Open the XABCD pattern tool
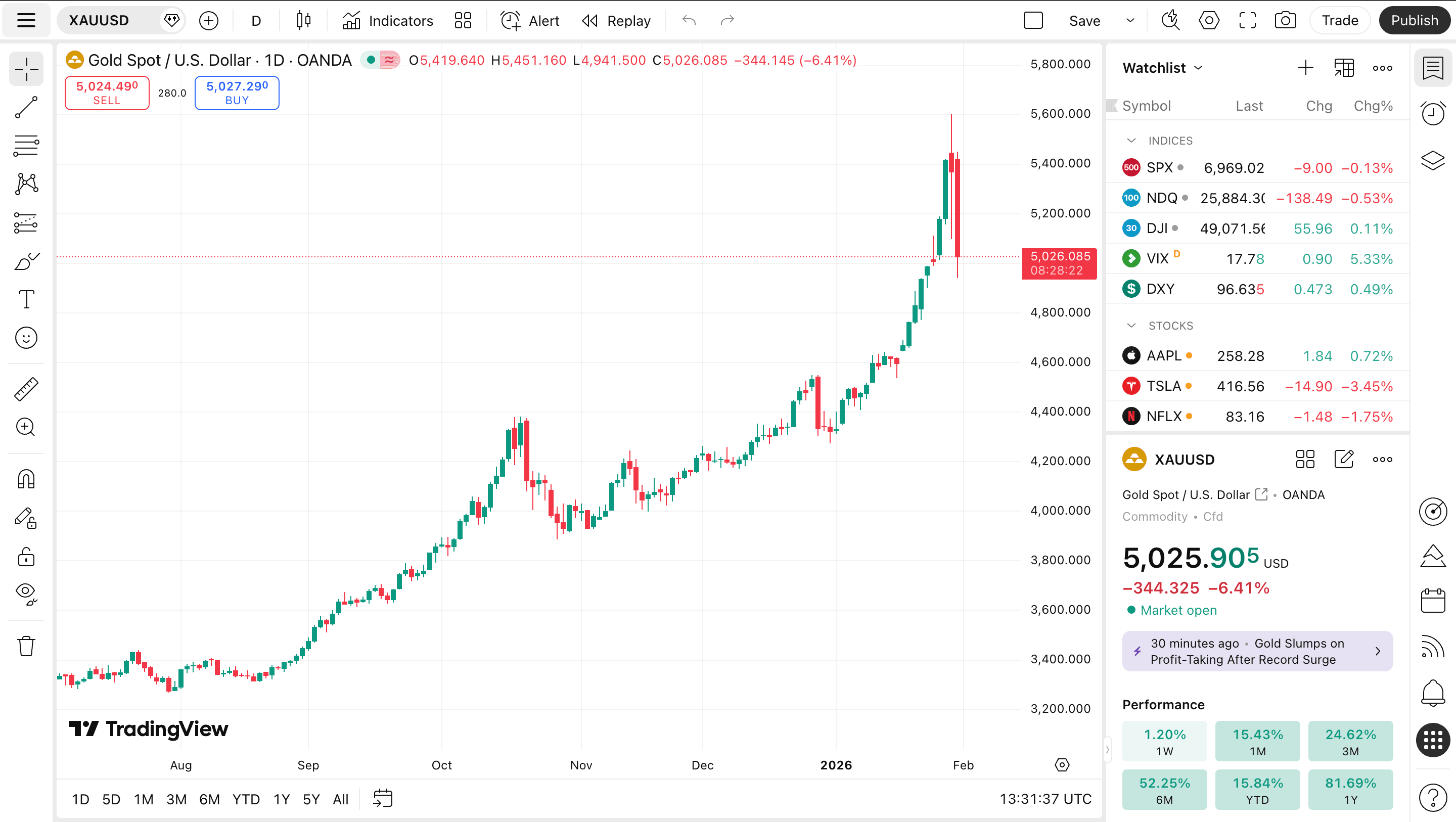The width and height of the screenshot is (1456, 822). pos(26,184)
